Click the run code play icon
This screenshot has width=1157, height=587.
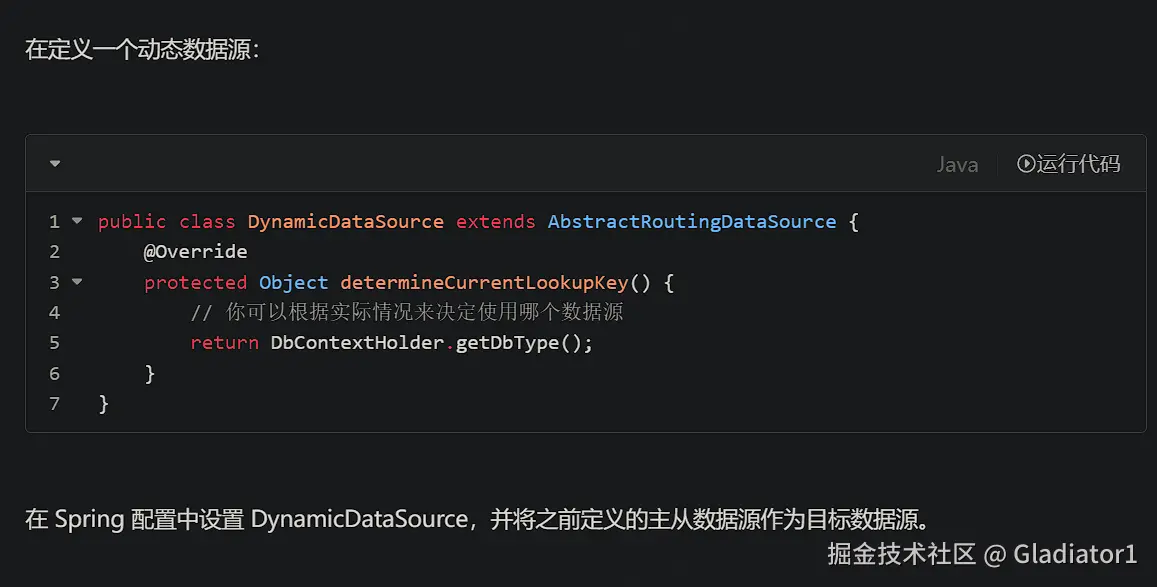(1025, 164)
